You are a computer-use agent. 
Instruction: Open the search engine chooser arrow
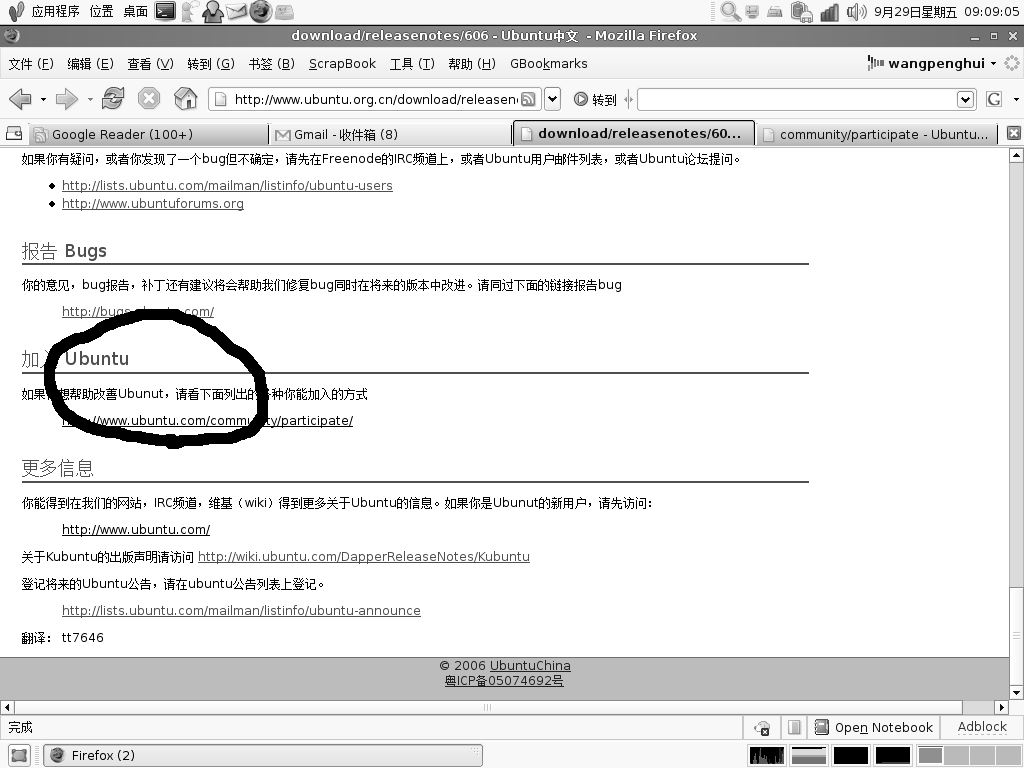click(x=1016, y=99)
